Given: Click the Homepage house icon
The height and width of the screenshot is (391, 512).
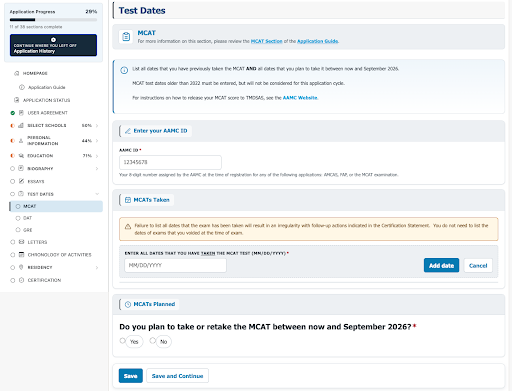Looking at the screenshot, I should tap(17, 73).
